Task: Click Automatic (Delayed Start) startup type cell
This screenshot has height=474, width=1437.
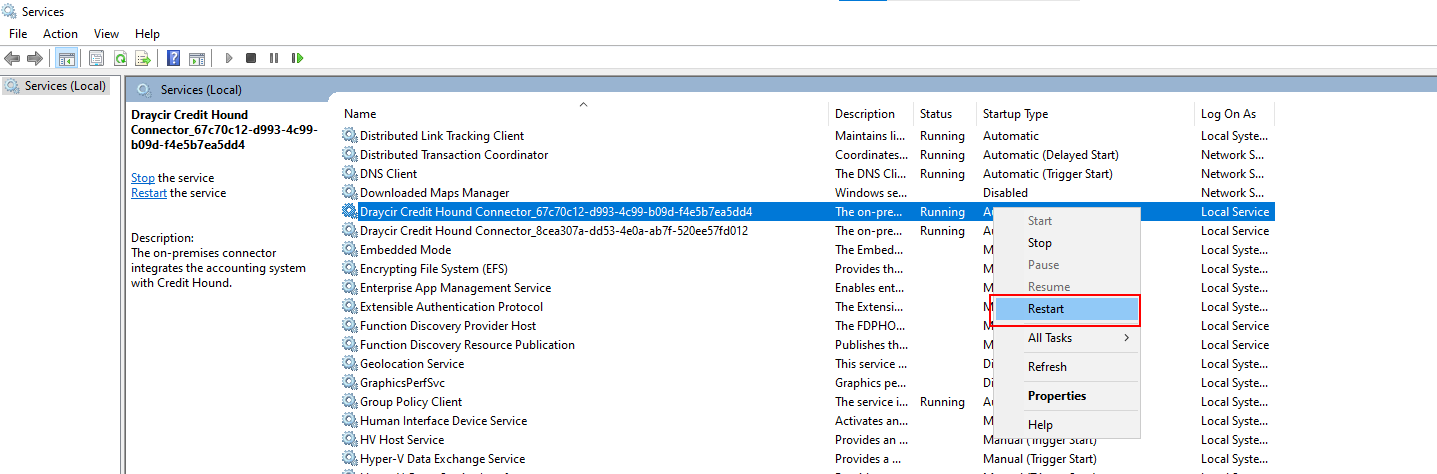Action: (1051, 155)
